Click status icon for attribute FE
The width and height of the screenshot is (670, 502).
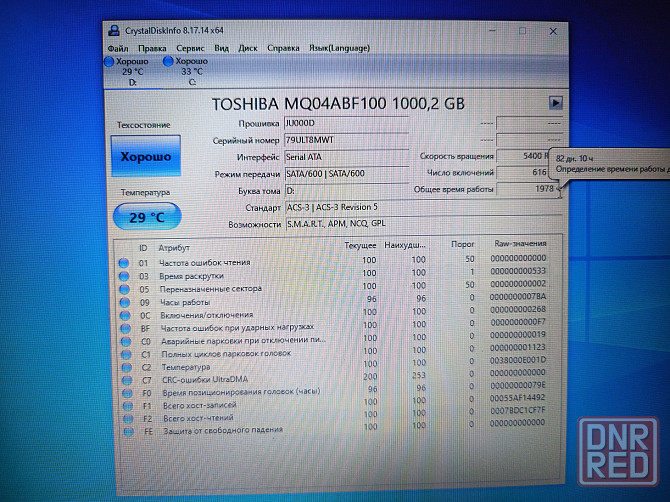pos(129,432)
